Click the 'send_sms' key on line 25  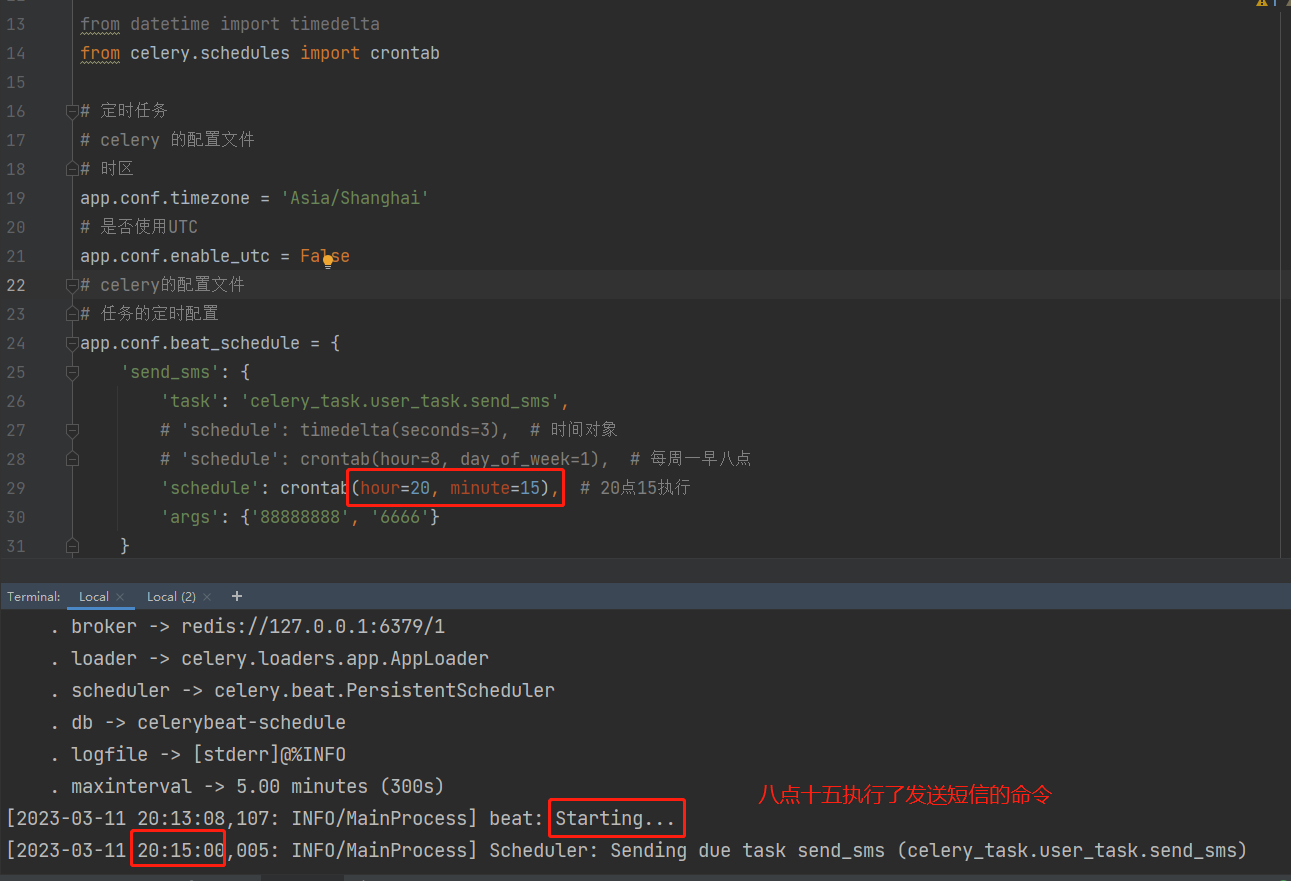(x=170, y=372)
